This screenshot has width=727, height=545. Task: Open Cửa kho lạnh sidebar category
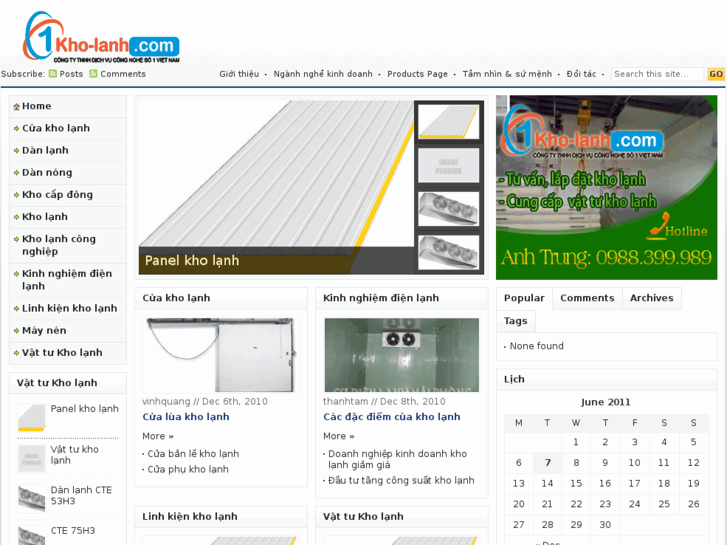(x=56, y=128)
